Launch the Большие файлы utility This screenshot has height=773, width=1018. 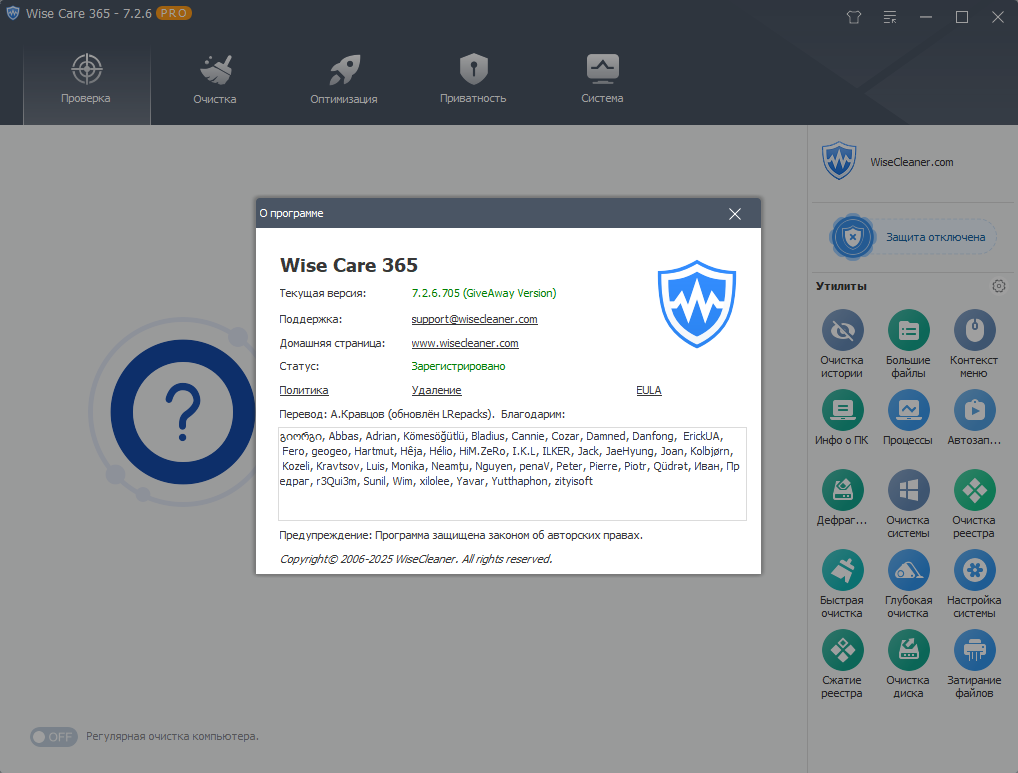click(908, 331)
